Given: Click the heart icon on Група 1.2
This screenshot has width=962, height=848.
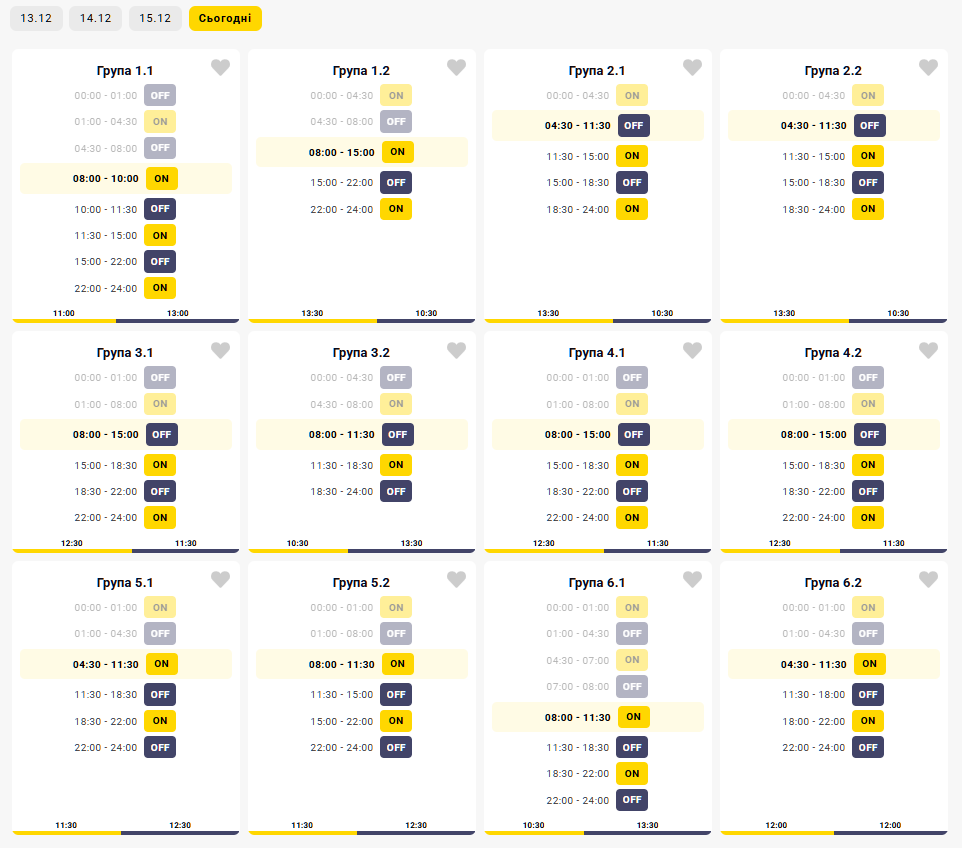Looking at the screenshot, I should [x=457, y=68].
